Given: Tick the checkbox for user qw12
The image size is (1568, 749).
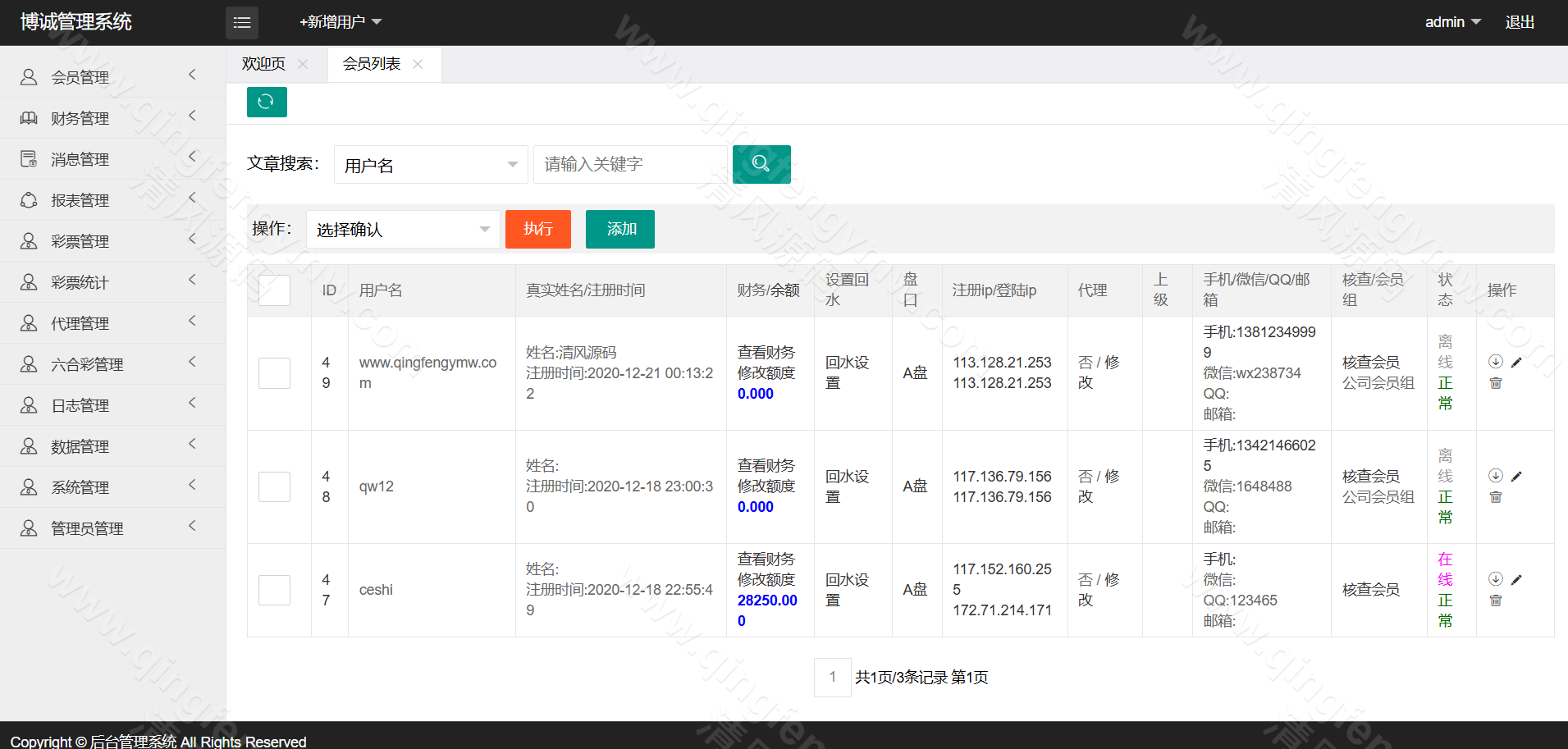Looking at the screenshot, I should point(274,486).
